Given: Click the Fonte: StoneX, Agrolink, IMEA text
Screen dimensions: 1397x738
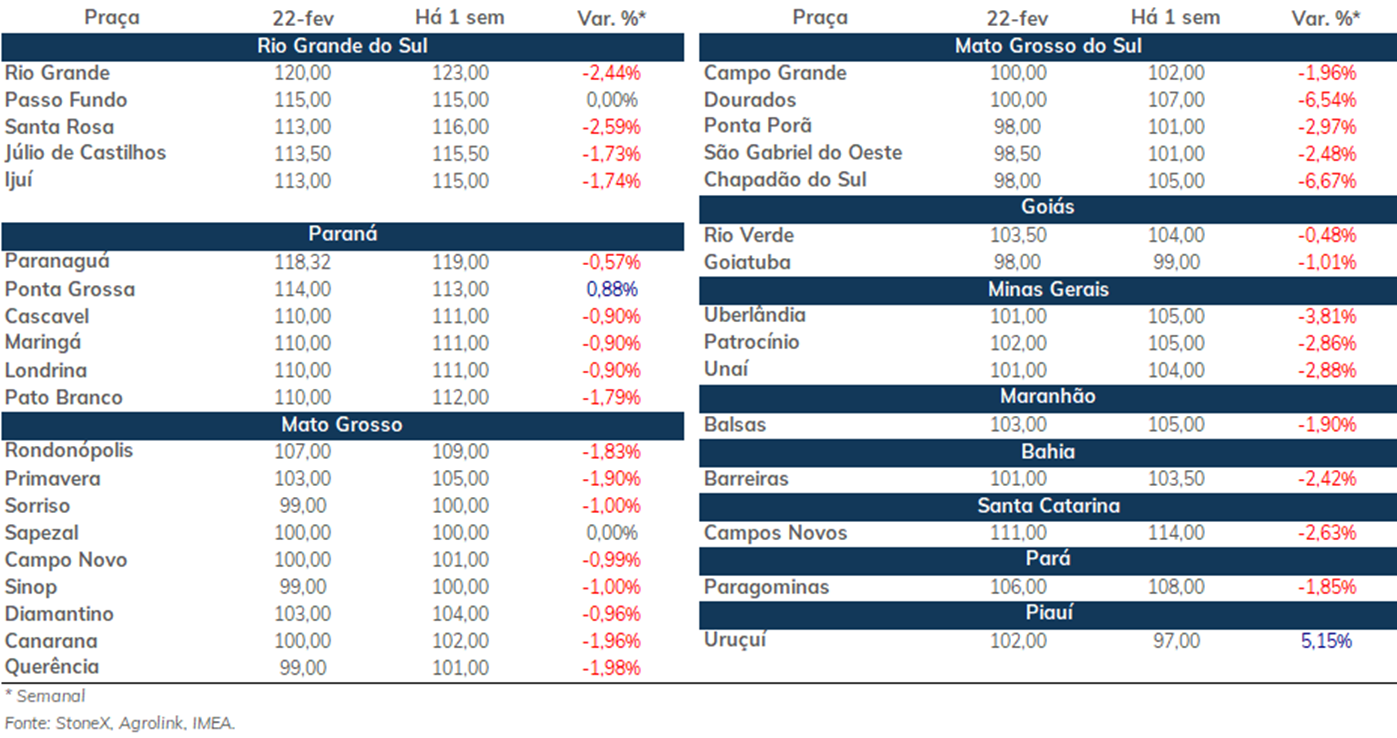Looking at the screenshot, I should [120, 722].
